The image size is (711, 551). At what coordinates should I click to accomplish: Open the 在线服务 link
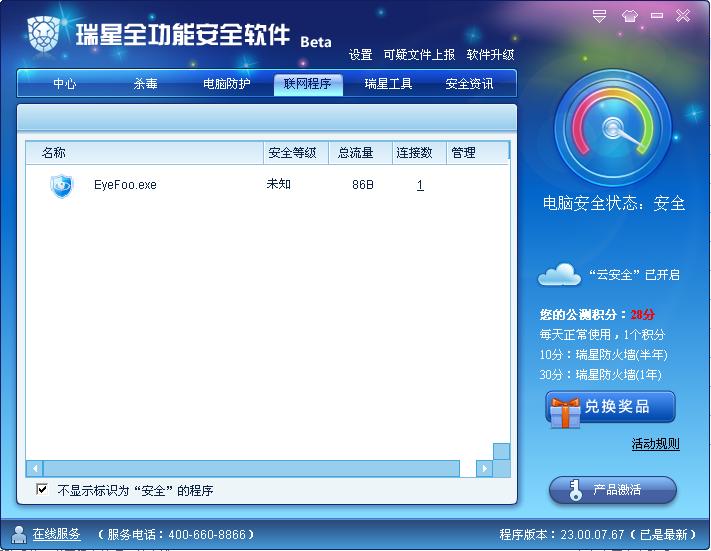(x=56, y=534)
